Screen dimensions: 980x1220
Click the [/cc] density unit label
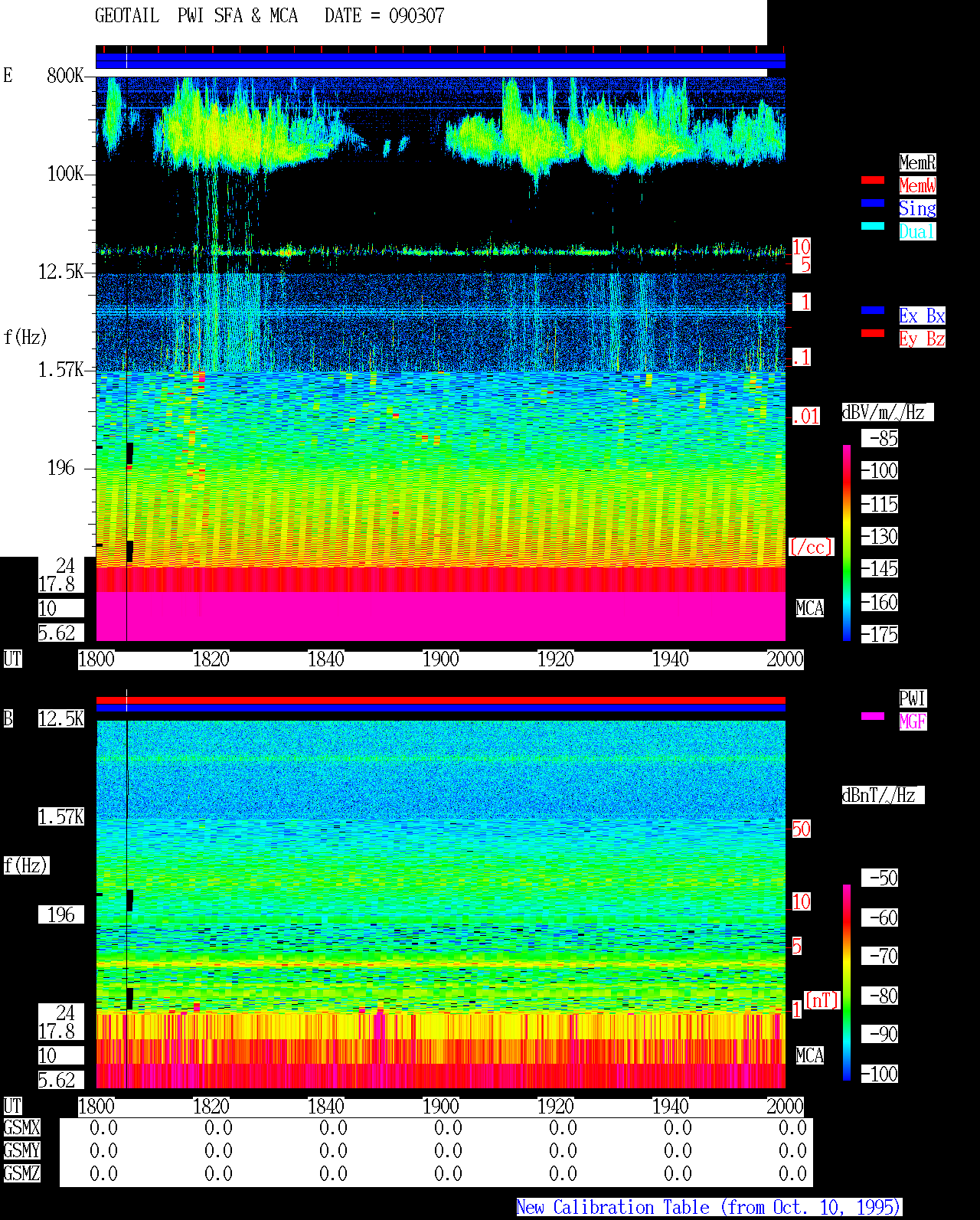[811, 547]
